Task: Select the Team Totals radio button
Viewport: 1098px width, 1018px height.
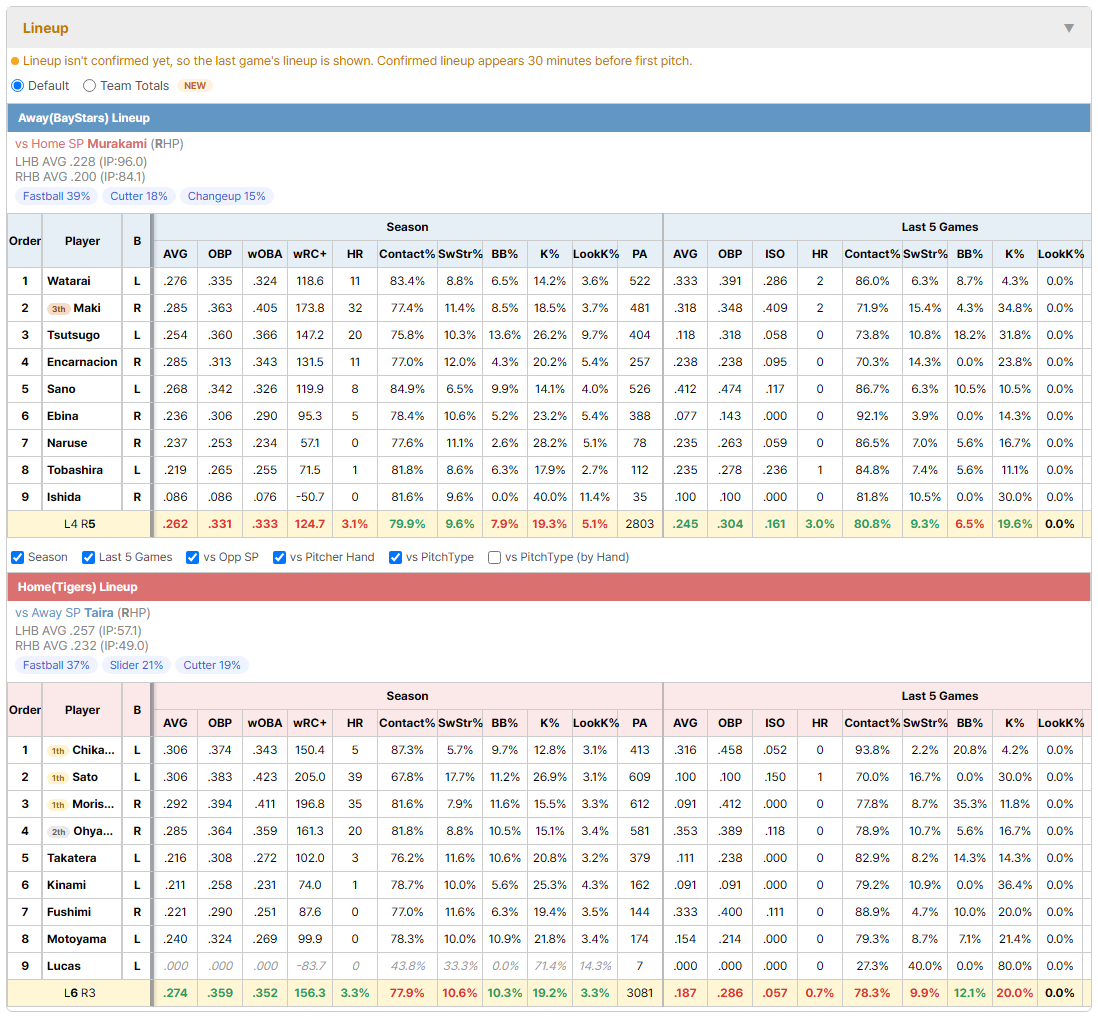Action: click(90, 85)
